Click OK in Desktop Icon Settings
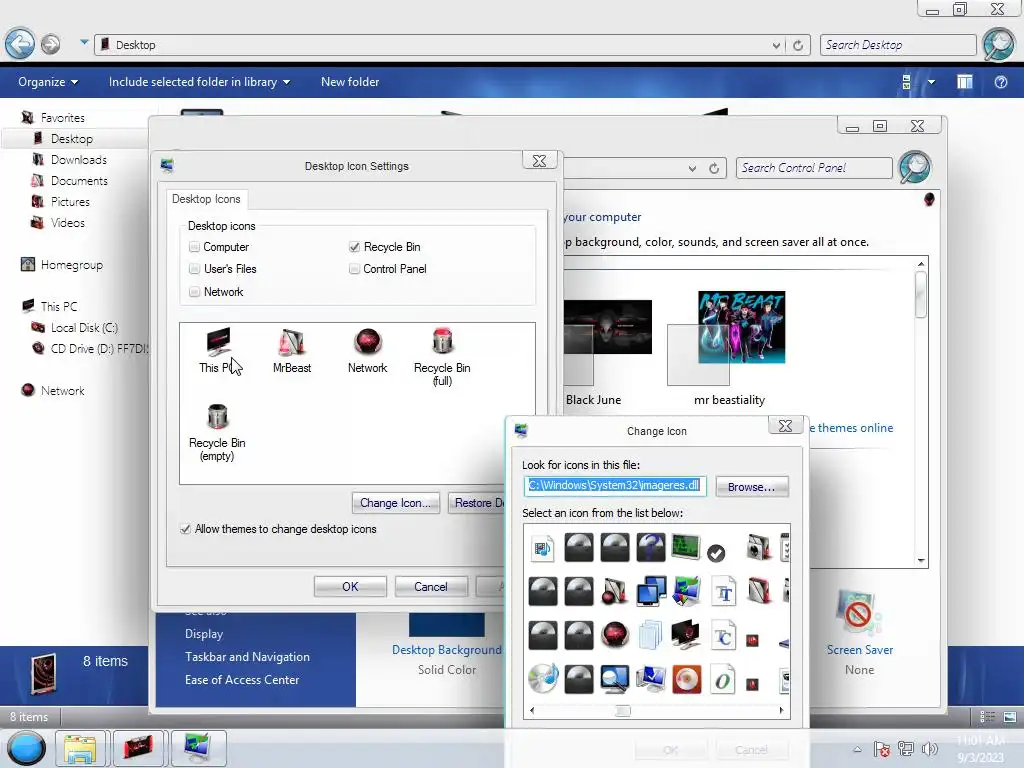Image resolution: width=1024 pixels, height=768 pixels. (x=350, y=586)
